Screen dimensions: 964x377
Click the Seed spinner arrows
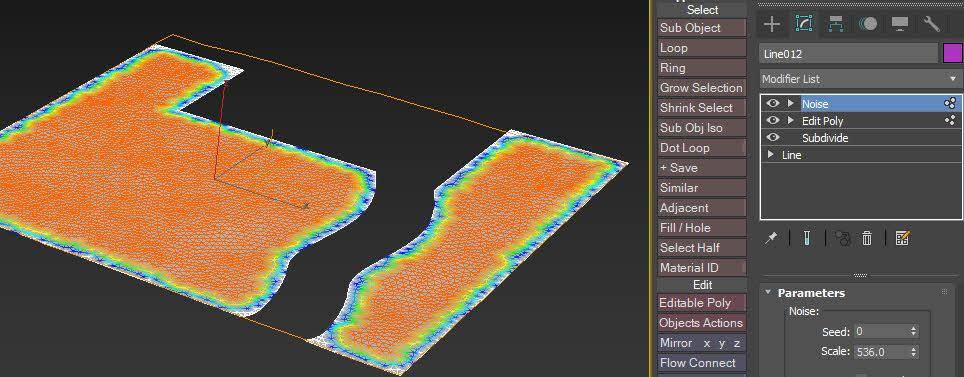(x=914, y=331)
